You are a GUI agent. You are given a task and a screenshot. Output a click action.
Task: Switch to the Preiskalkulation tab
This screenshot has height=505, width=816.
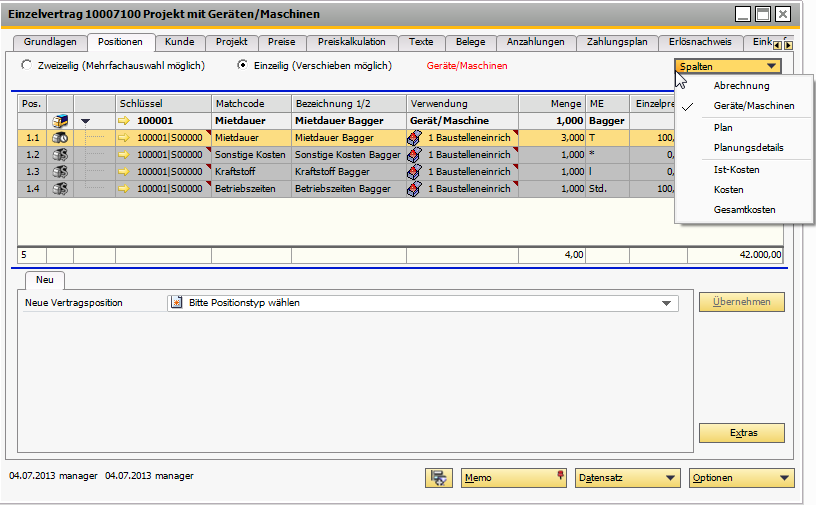coord(351,42)
